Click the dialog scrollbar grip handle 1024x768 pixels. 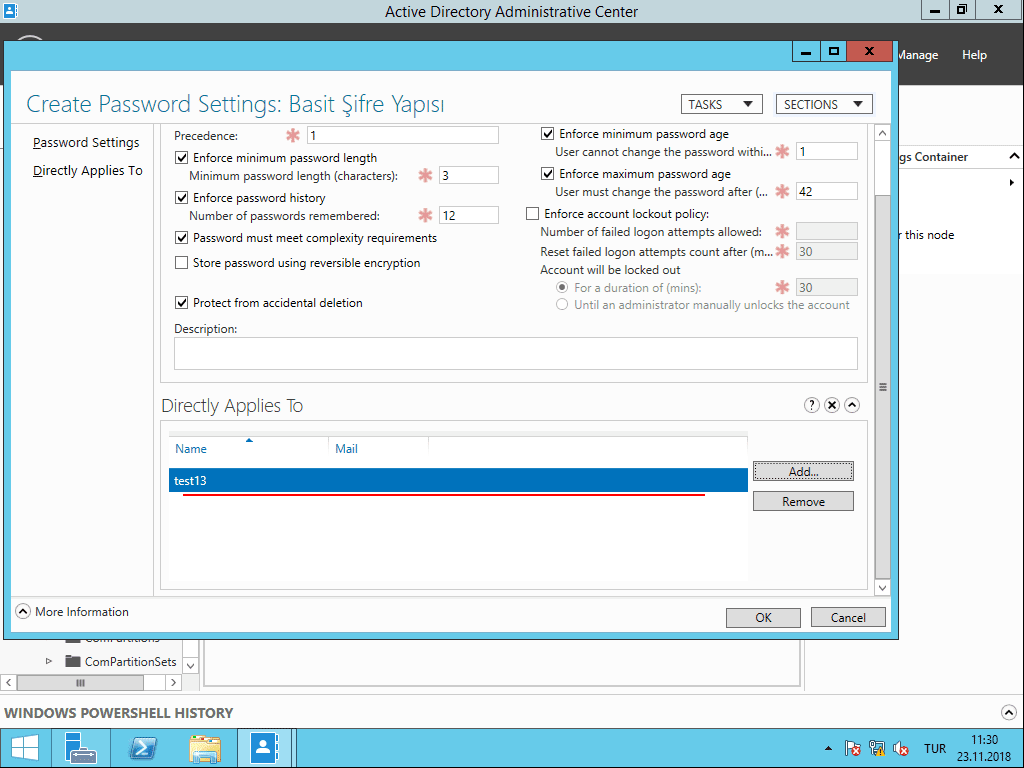coord(882,387)
